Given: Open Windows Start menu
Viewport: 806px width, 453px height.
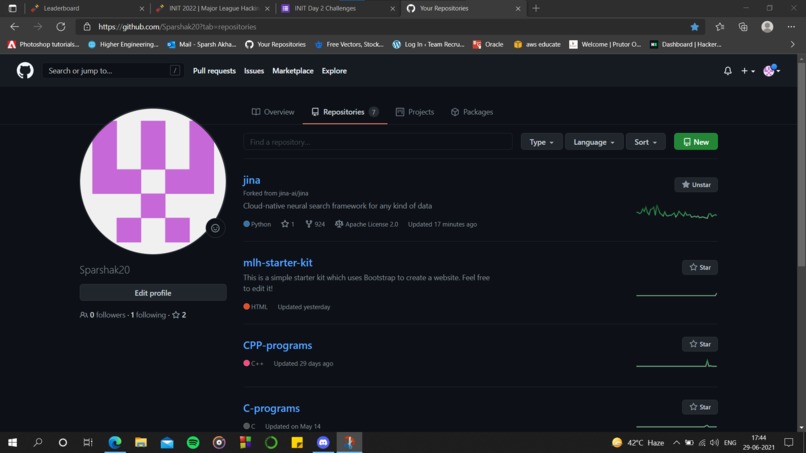Looking at the screenshot, I should [x=12, y=442].
